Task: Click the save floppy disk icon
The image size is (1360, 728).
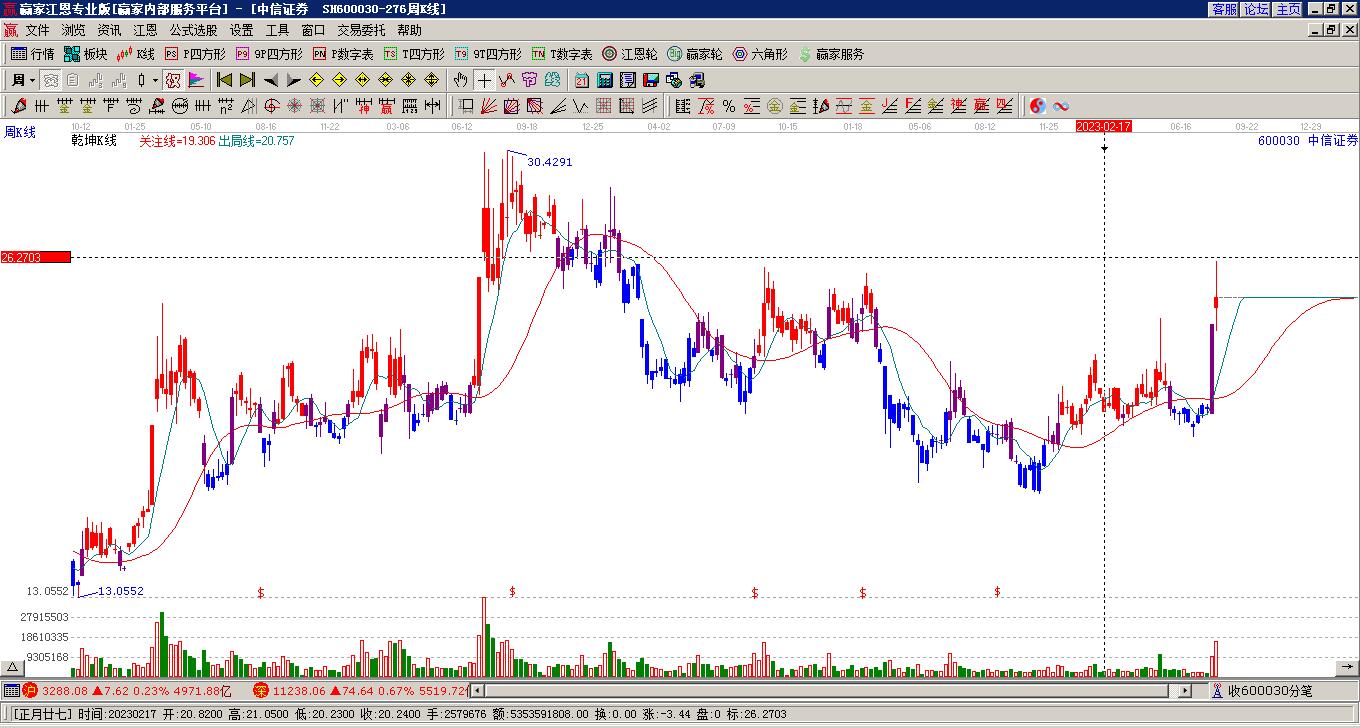Action: 650,80
